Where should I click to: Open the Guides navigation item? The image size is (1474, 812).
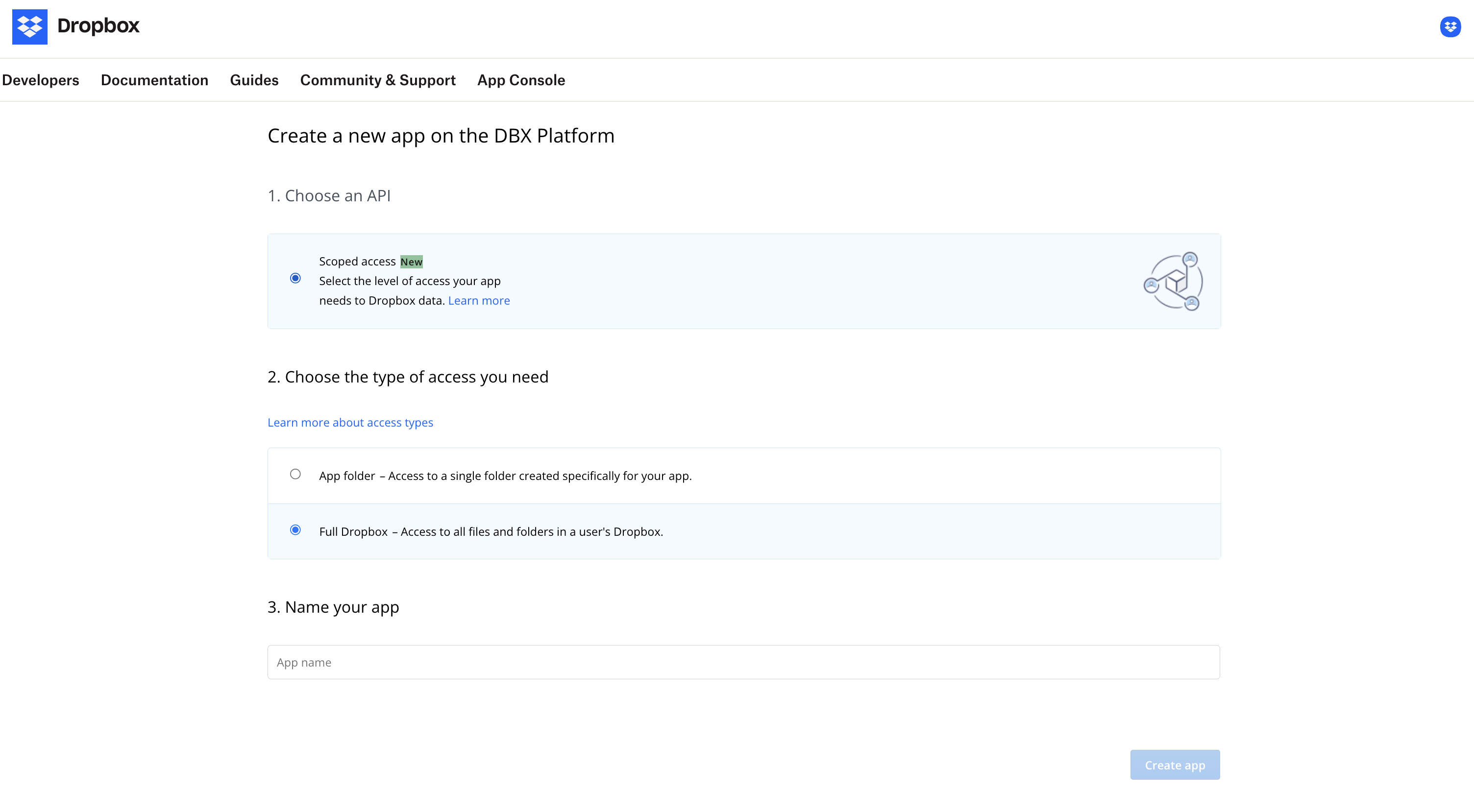click(x=254, y=80)
